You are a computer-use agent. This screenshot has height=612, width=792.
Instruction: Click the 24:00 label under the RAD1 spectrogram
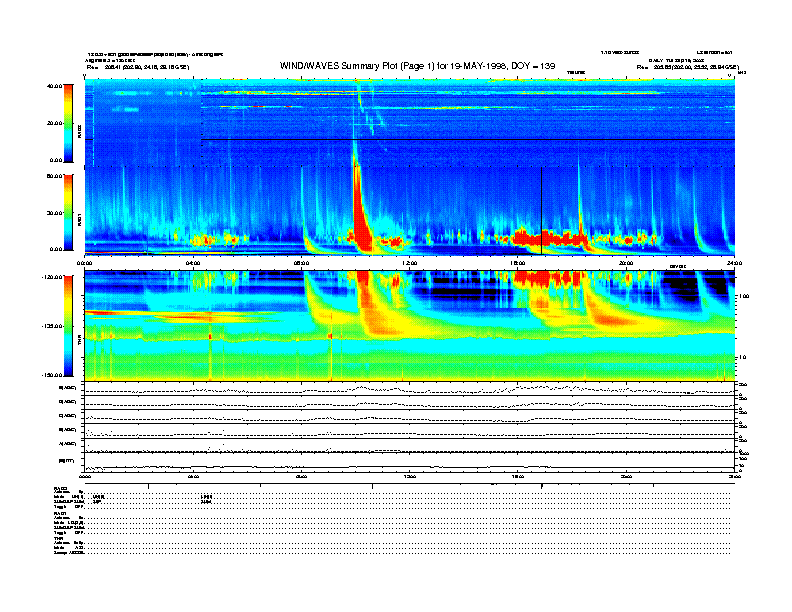734,263
